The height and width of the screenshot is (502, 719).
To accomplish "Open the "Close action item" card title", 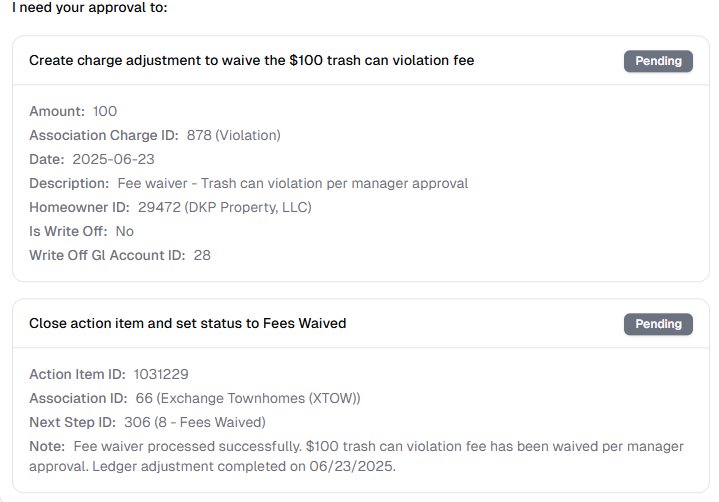I will coord(187,324).
